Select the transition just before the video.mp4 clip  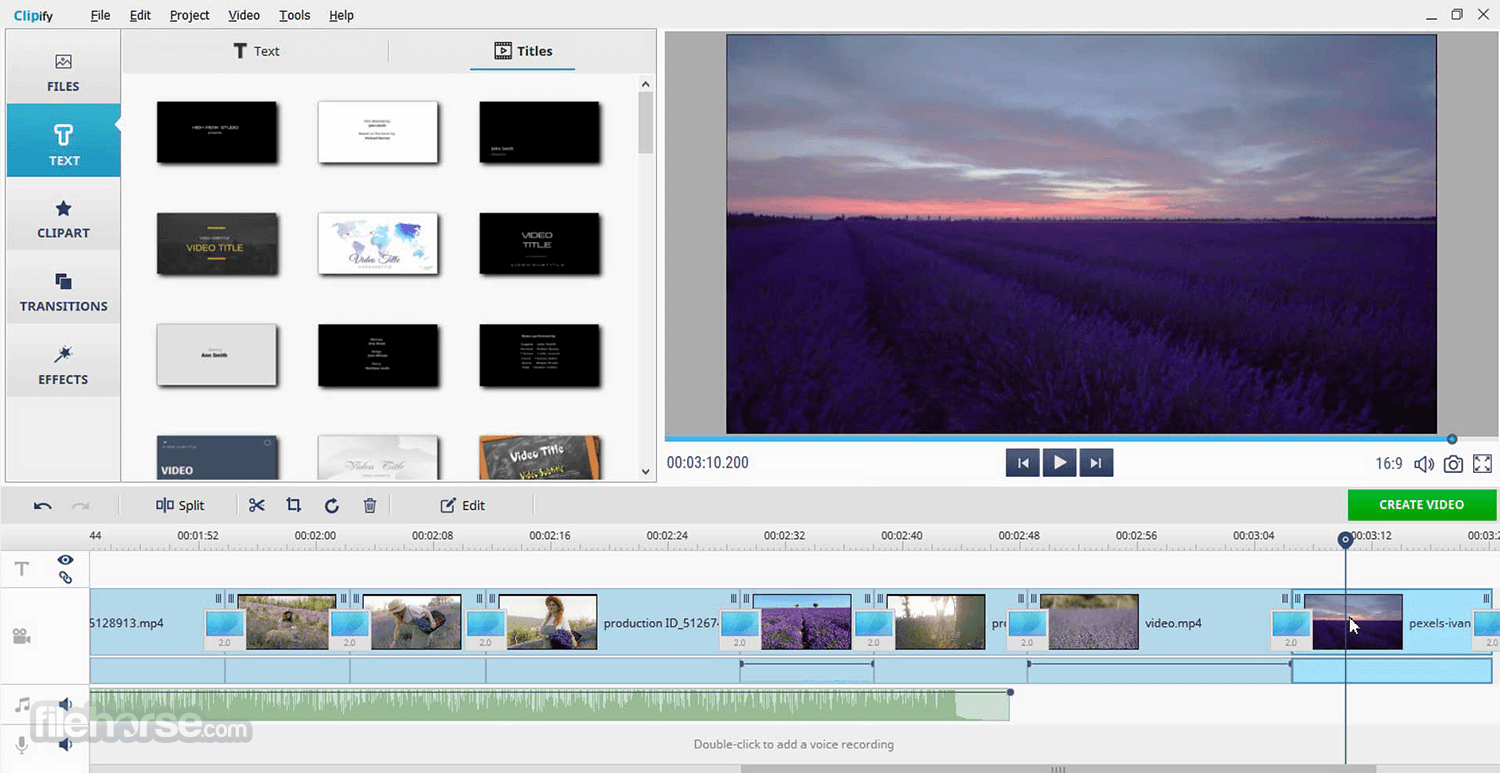point(1027,630)
